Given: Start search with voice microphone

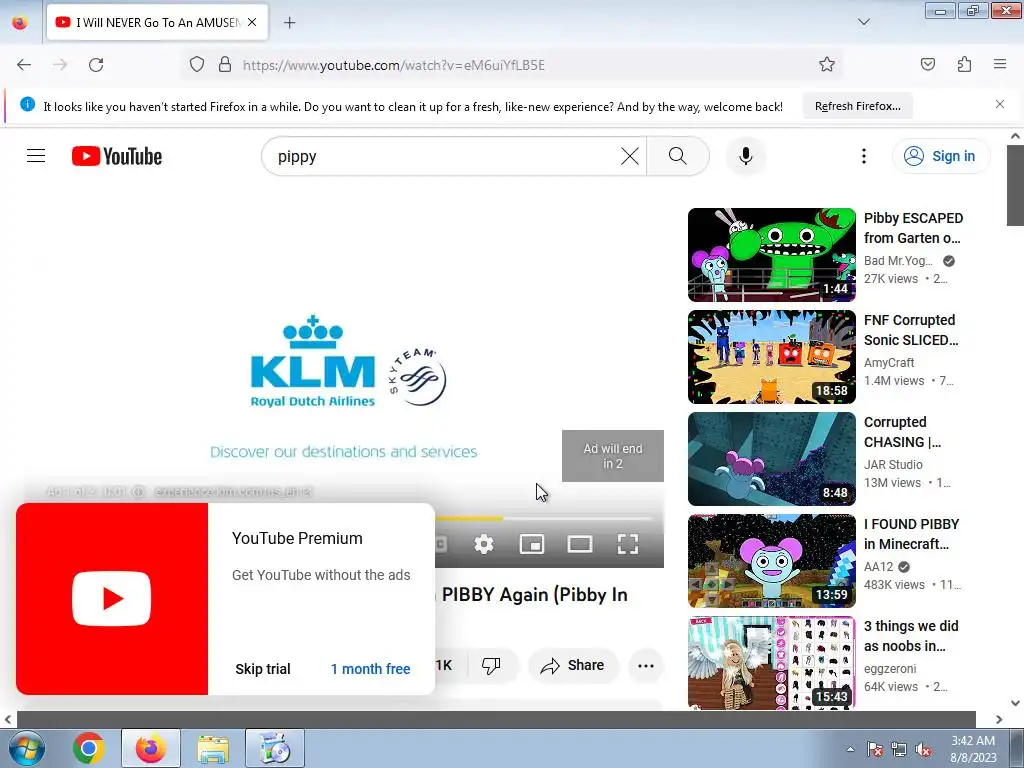Looking at the screenshot, I should coord(746,156).
